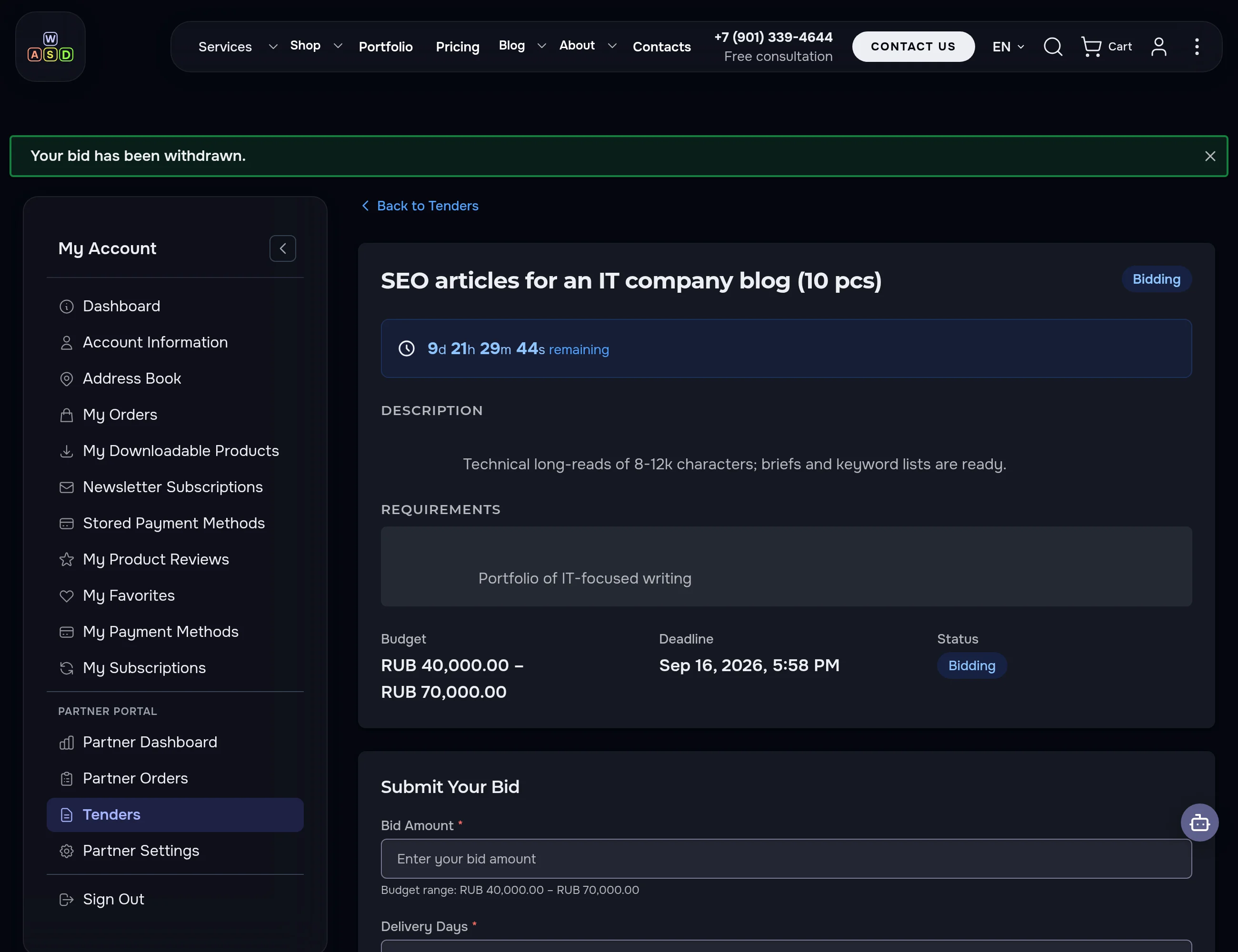Go to the Portfolio nav item
This screenshot has height=952, width=1238.
[x=386, y=47]
